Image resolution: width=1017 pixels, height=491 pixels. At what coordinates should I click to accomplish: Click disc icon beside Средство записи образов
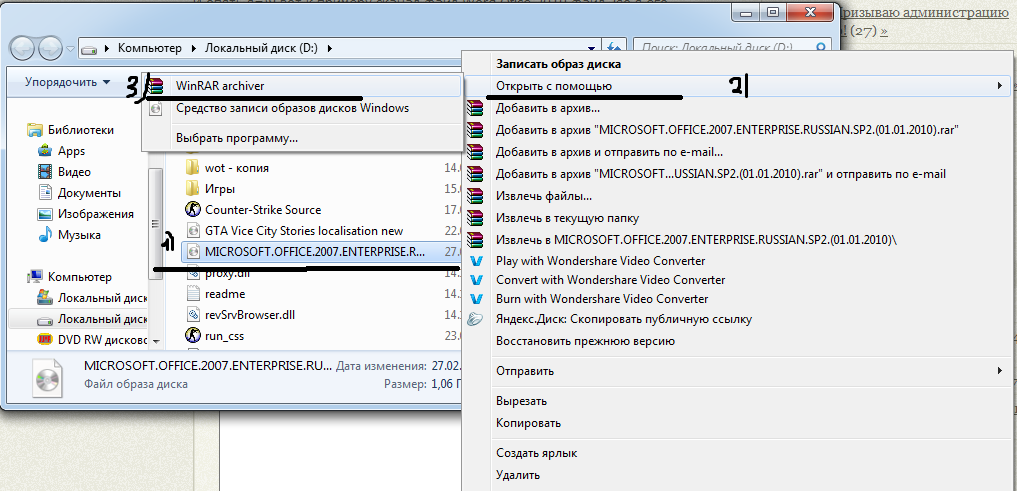(155, 108)
